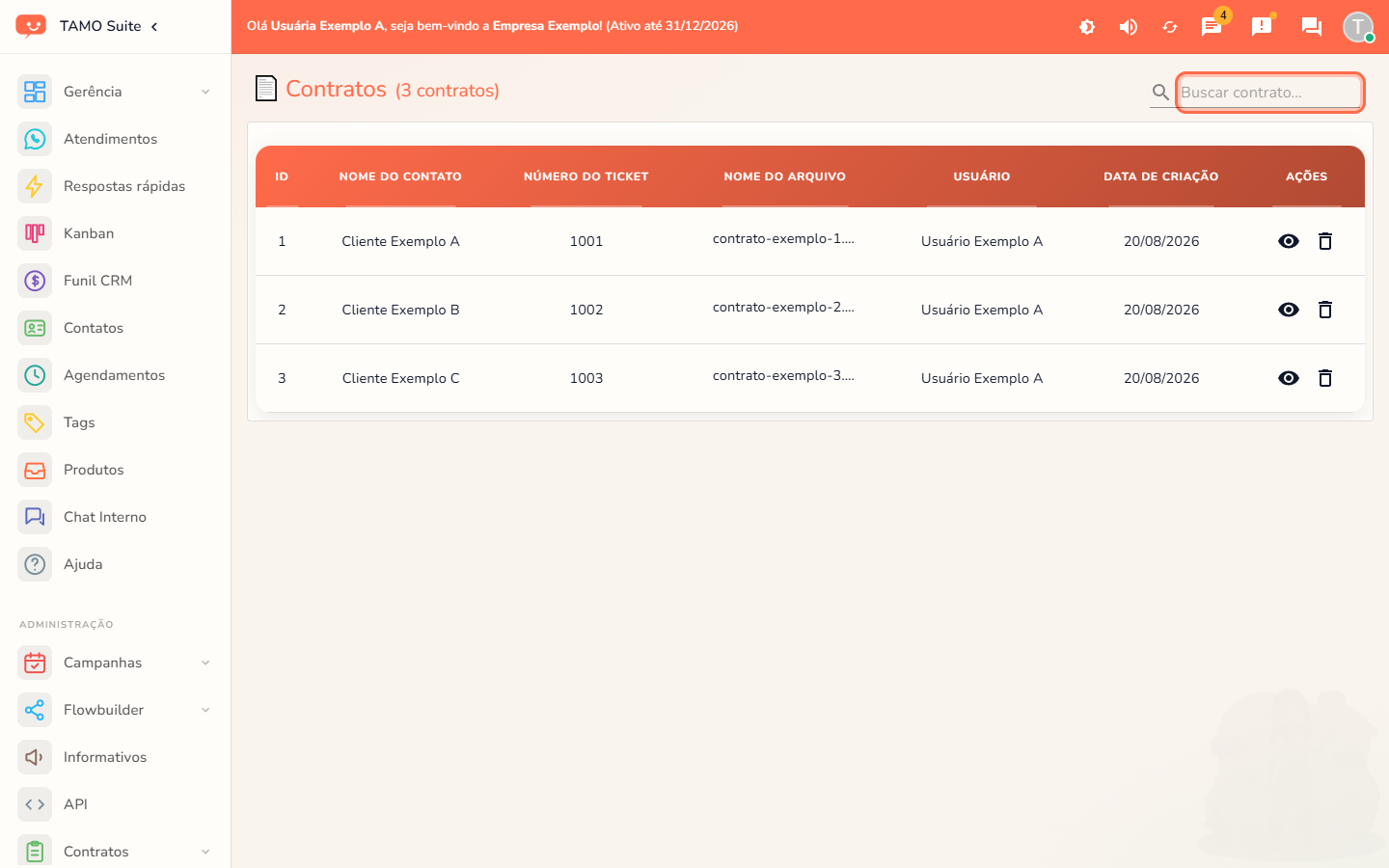The image size is (1389, 868).
Task: Collapse the TAMO Suite sidebar
Action: coord(154,26)
